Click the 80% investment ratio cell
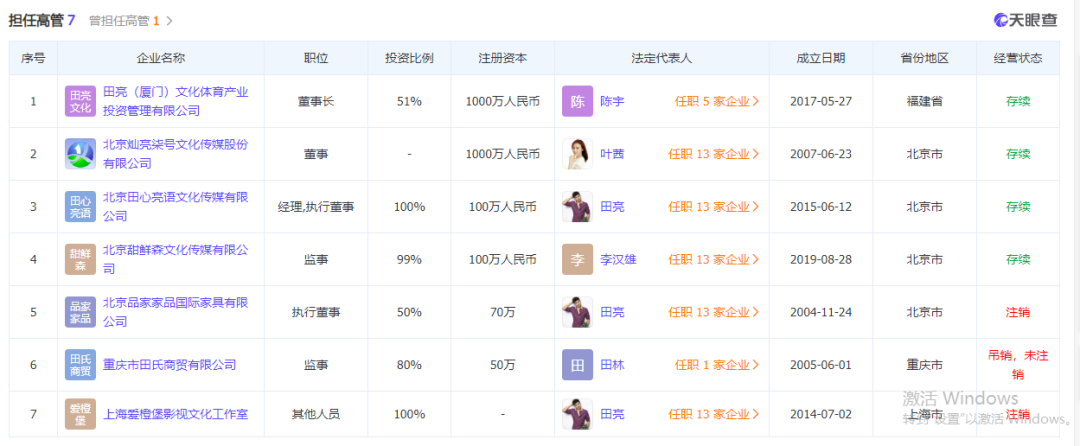 pos(409,365)
